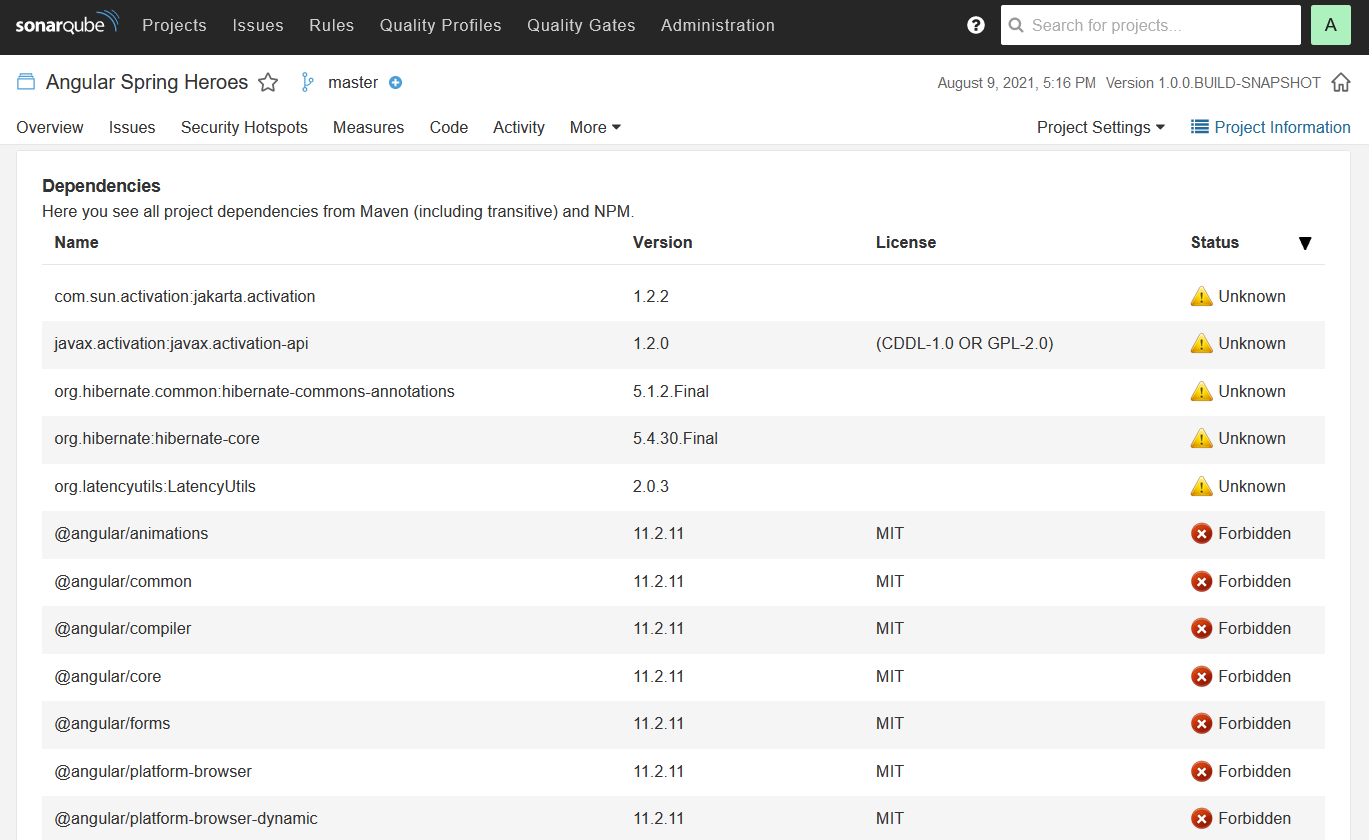Click warning icon for hibernate-core row
The height and width of the screenshot is (840, 1369).
click(1201, 438)
